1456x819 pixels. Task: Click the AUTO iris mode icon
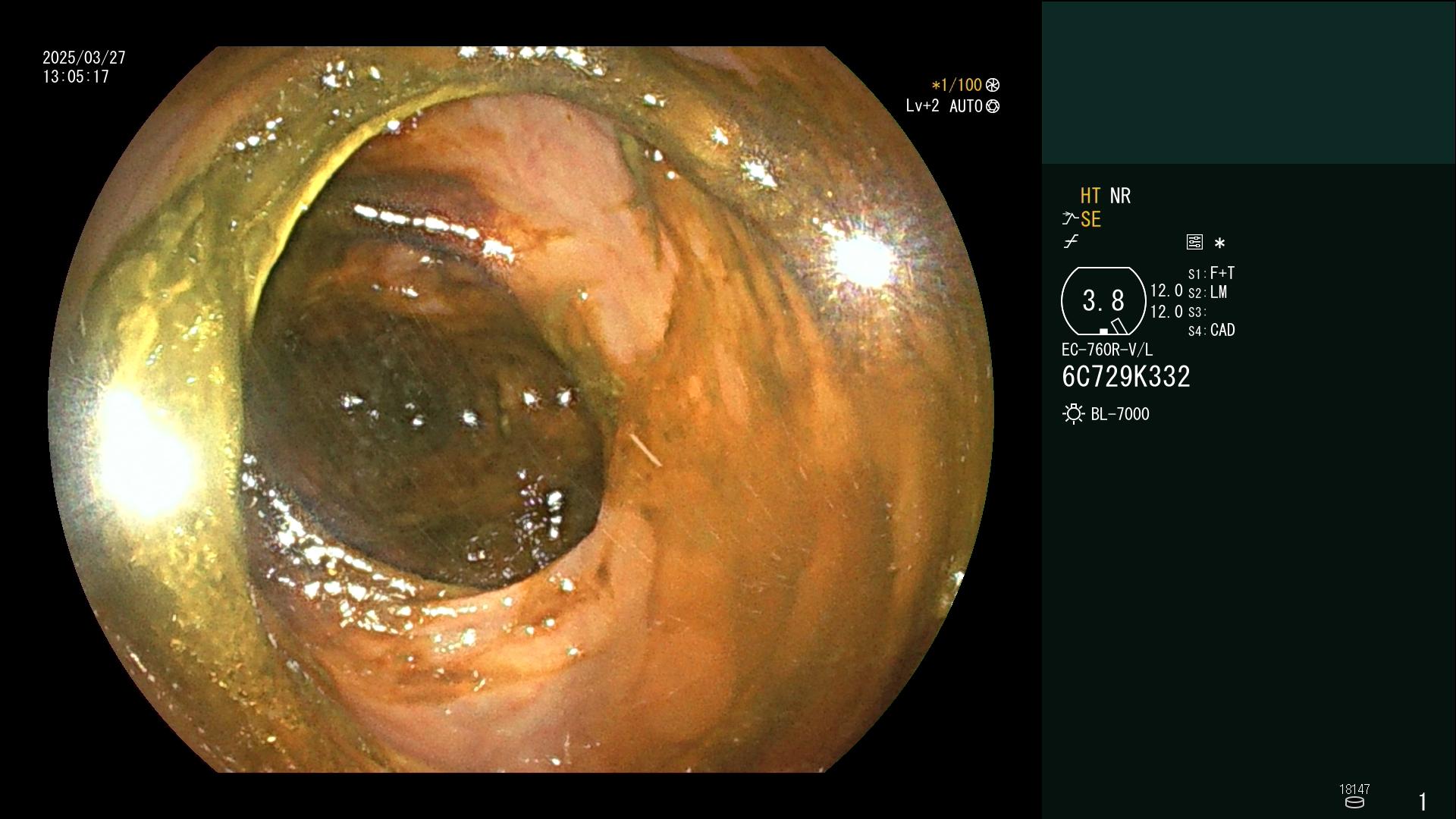993,106
